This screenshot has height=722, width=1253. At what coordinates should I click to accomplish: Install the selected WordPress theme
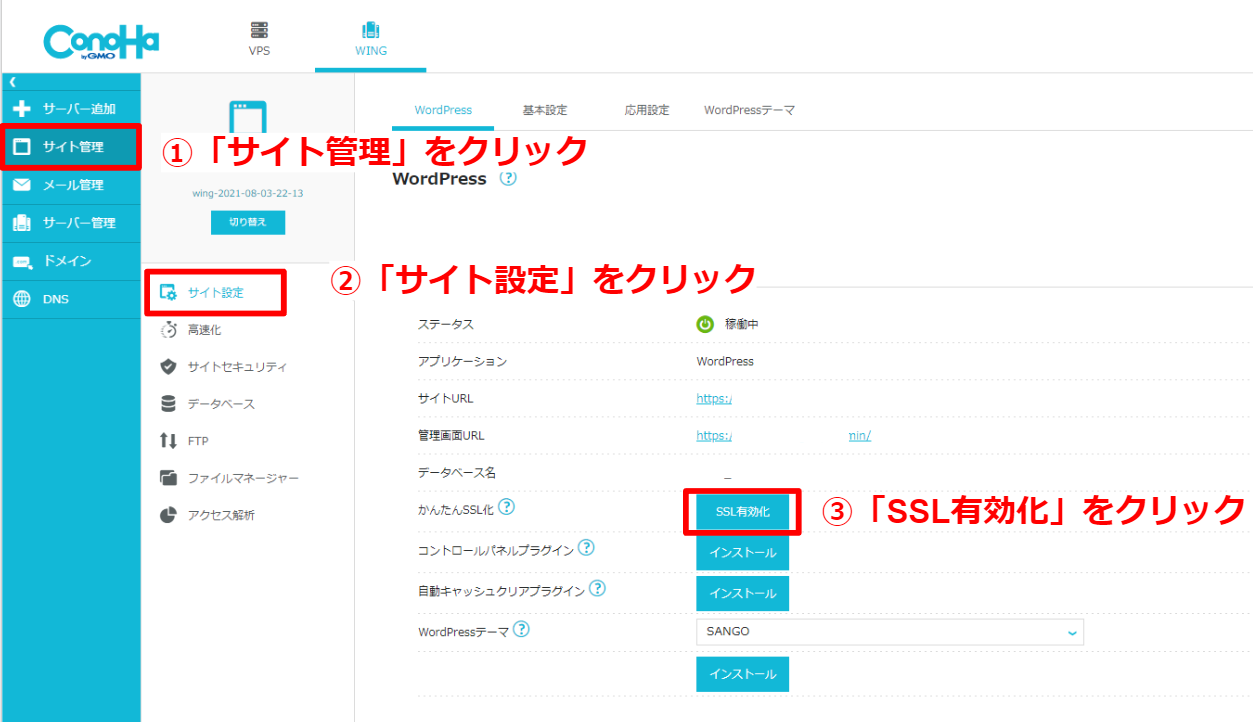pos(742,674)
